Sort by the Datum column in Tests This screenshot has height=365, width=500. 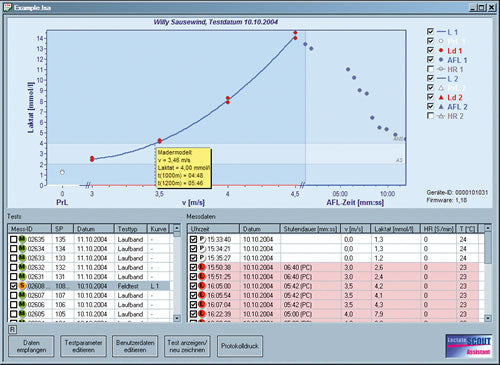click(x=94, y=229)
